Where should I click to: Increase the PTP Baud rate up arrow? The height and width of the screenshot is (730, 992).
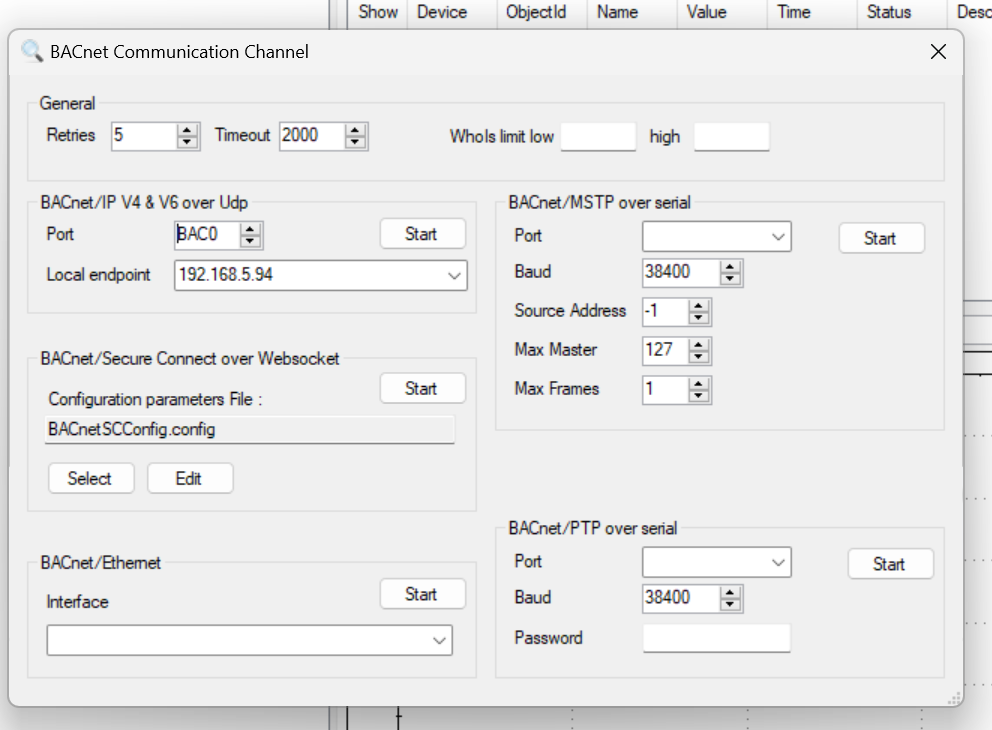point(730,593)
